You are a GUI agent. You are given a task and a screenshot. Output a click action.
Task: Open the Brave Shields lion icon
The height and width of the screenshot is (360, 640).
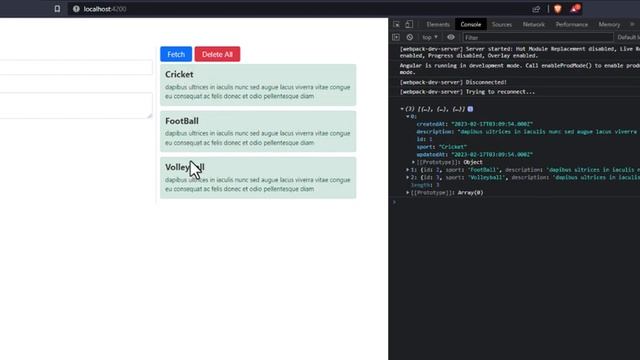(558, 9)
